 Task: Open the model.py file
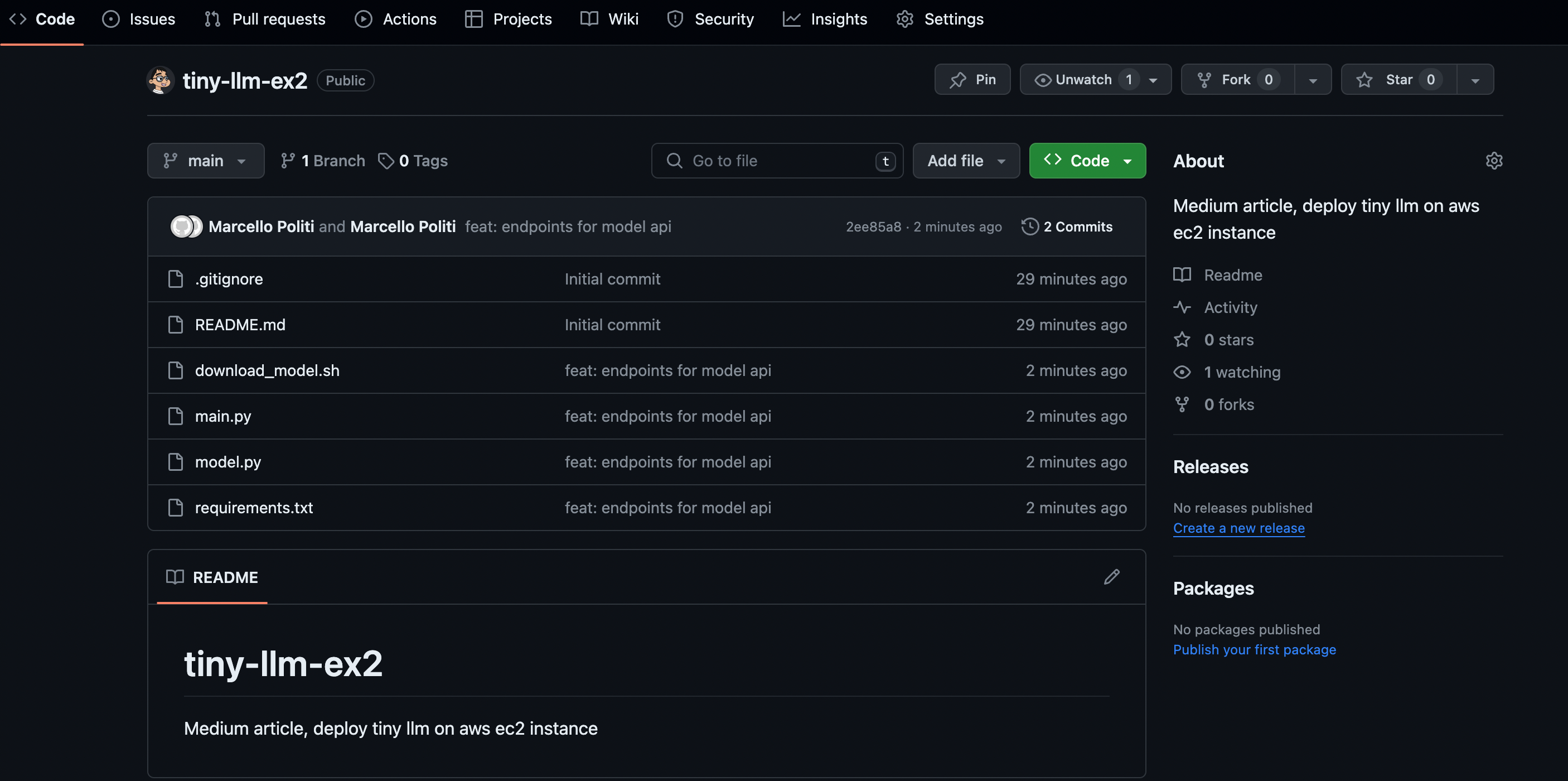[228, 461]
